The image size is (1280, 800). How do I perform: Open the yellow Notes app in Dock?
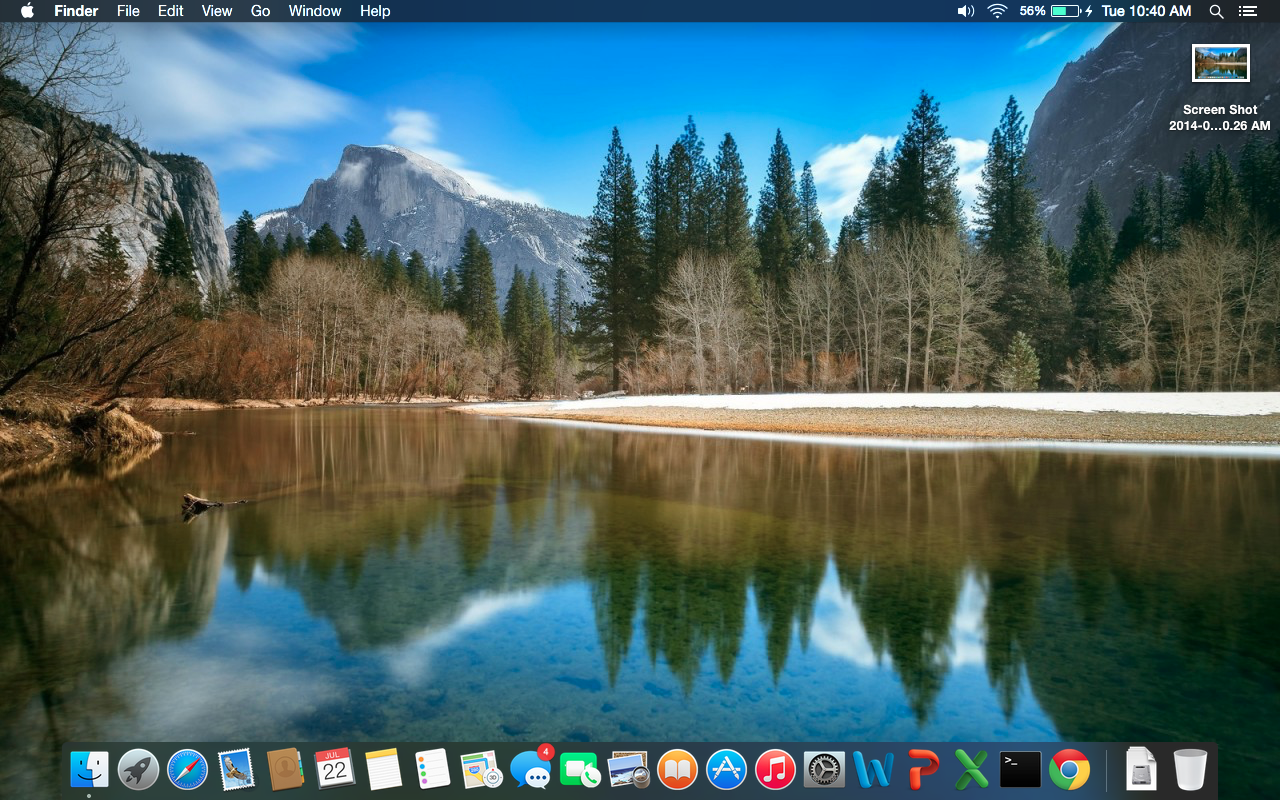click(383, 770)
